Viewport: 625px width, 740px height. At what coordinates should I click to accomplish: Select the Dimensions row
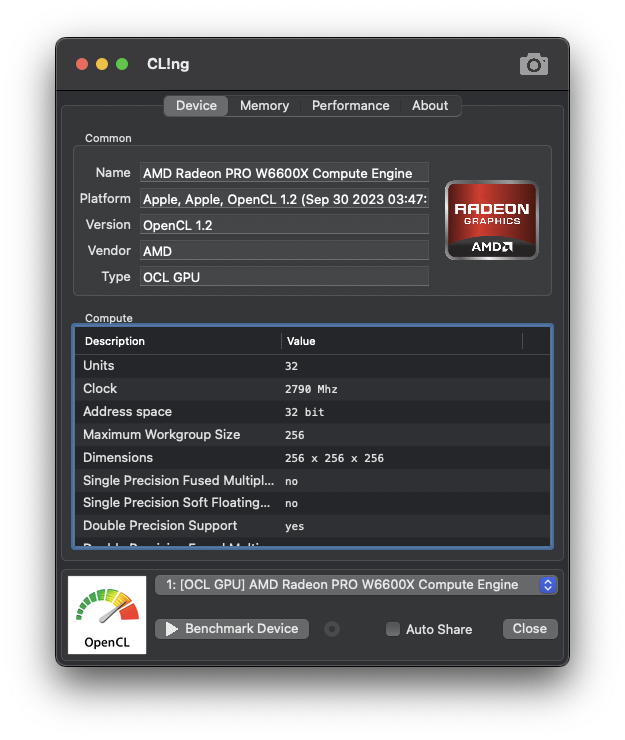[312, 458]
